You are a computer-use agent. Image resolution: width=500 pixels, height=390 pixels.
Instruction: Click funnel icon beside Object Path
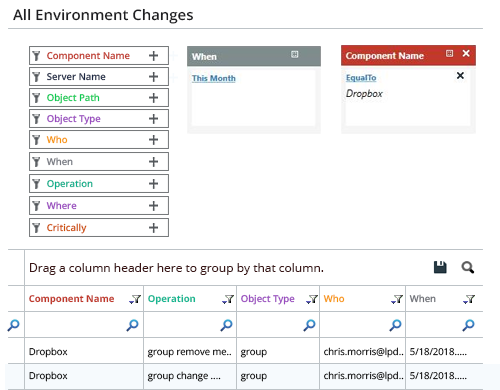click(x=36, y=98)
